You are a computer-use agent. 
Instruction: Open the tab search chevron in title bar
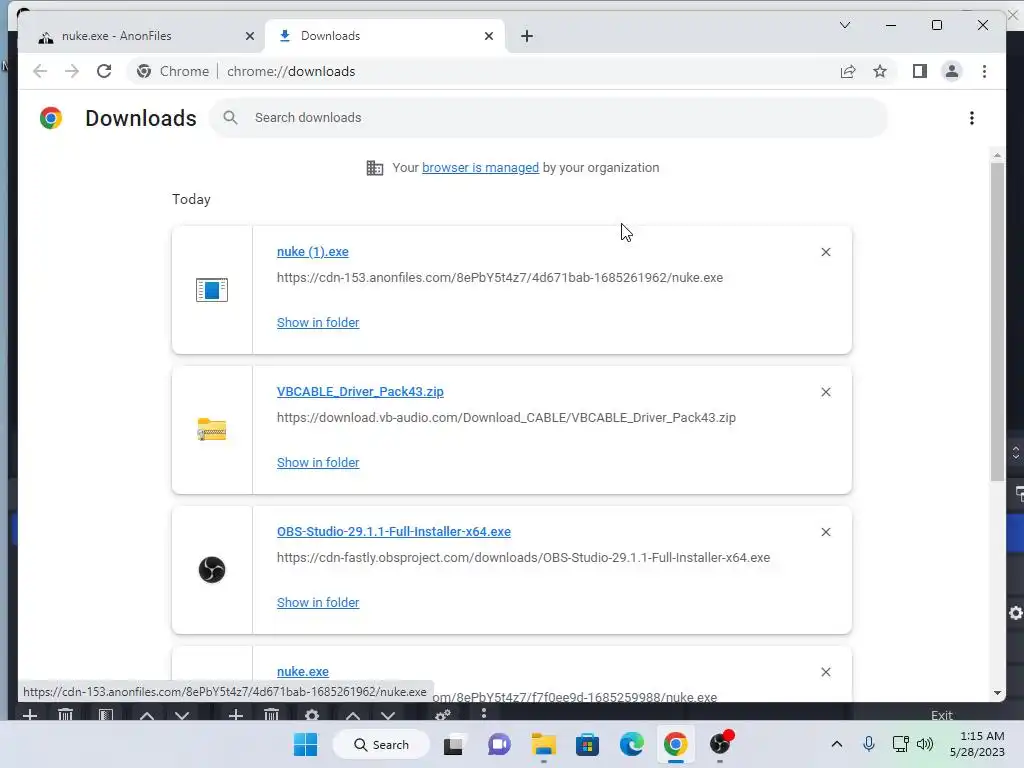click(x=845, y=25)
